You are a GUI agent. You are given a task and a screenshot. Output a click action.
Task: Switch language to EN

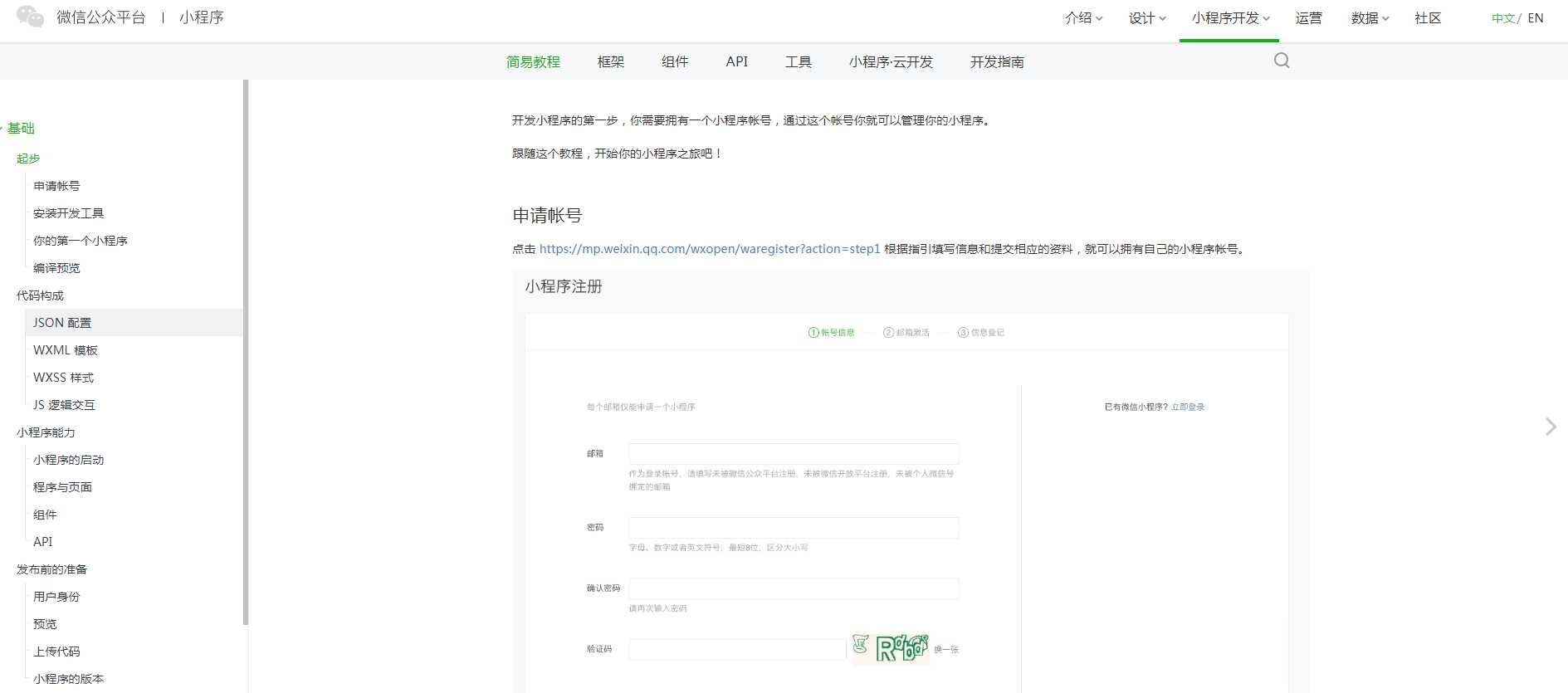(1536, 18)
